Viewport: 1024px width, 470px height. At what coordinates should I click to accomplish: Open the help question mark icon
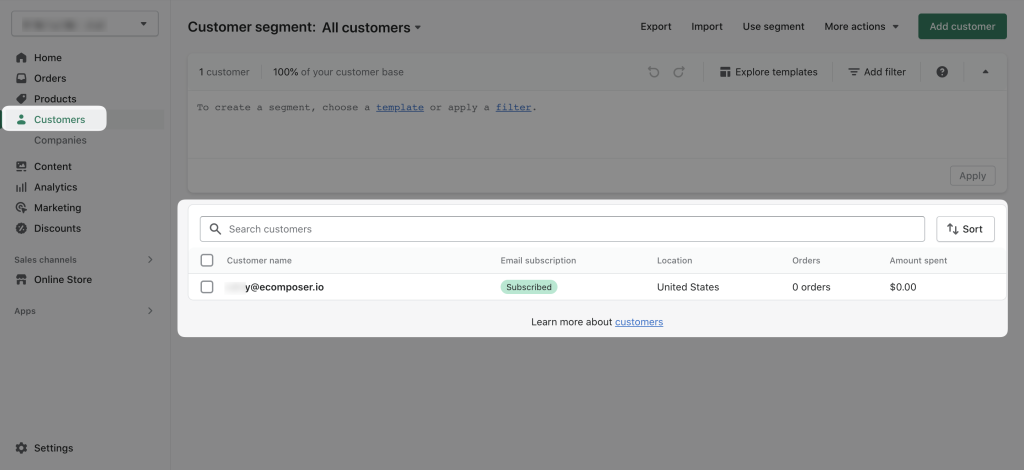pos(942,72)
